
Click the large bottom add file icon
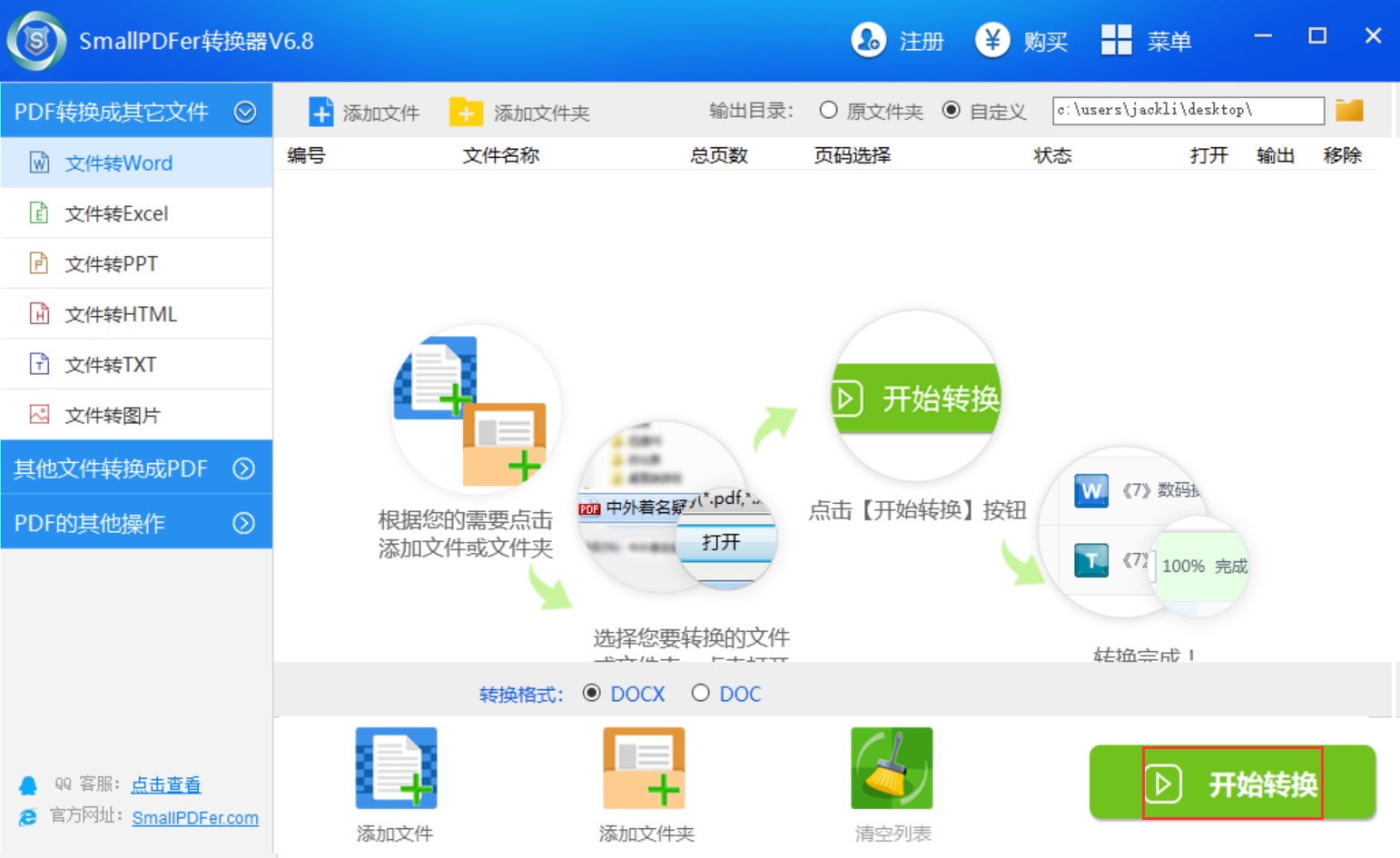(x=396, y=768)
